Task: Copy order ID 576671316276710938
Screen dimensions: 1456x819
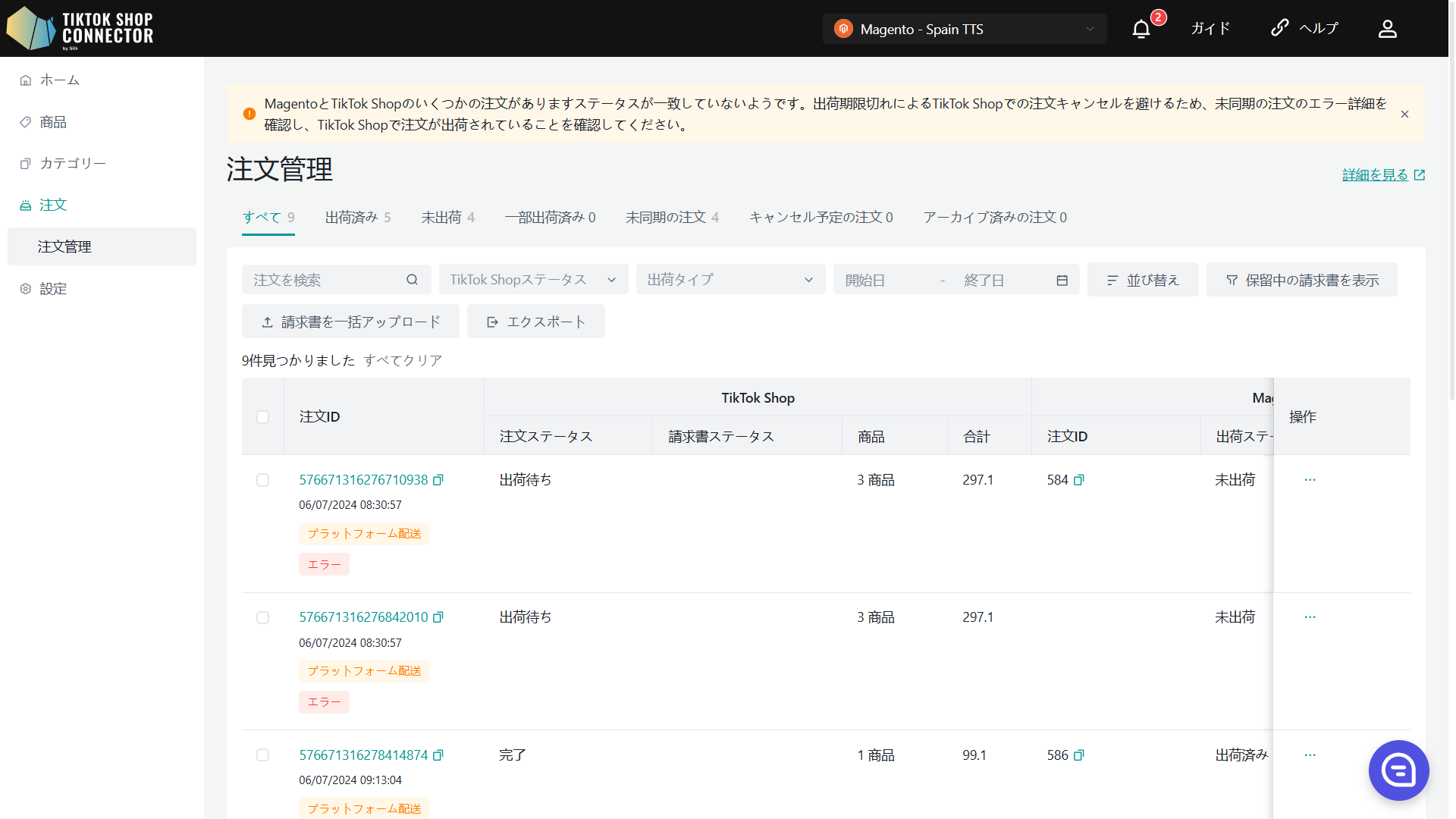Action: pos(438,480)
